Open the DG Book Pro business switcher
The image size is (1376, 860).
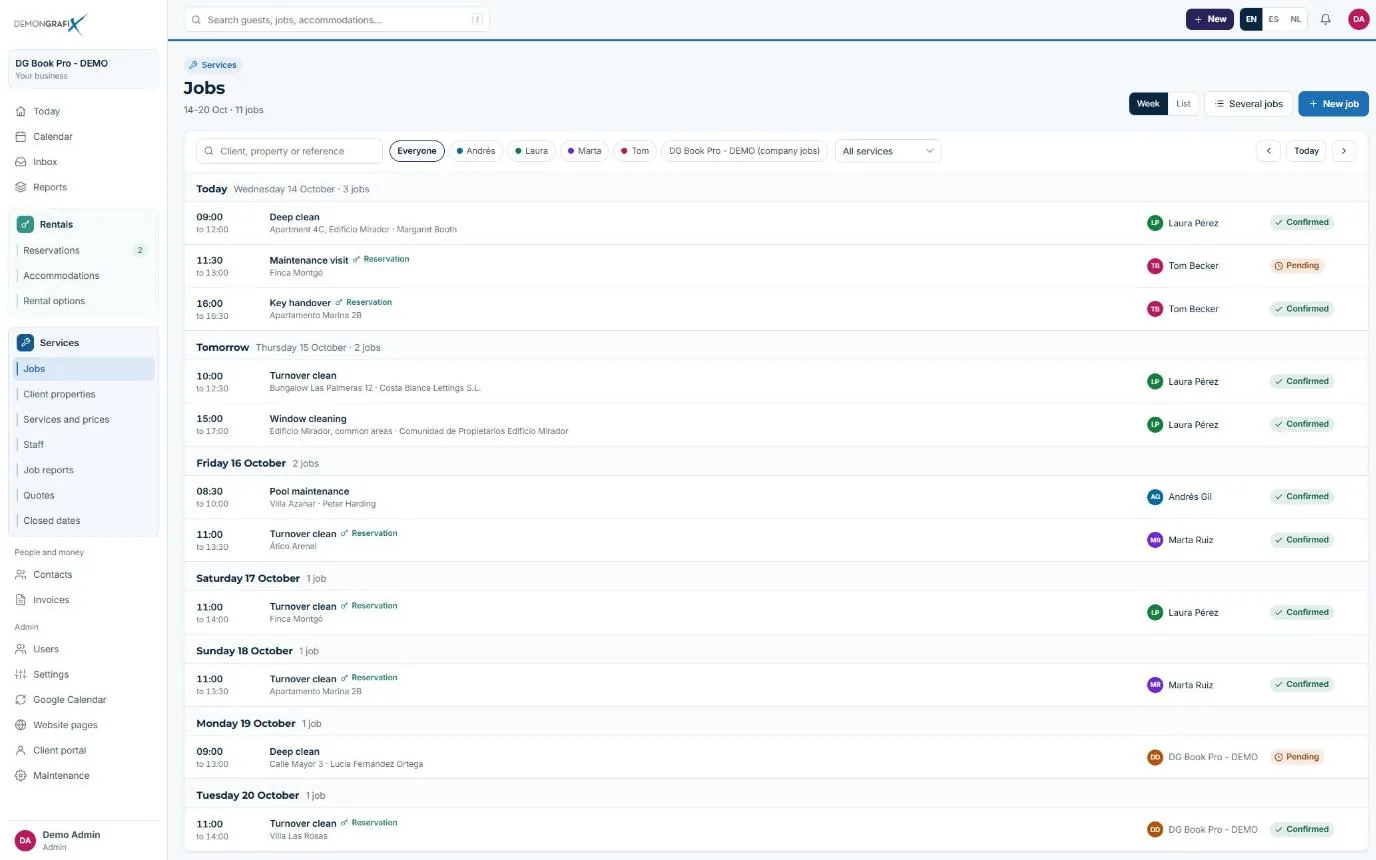83,69
